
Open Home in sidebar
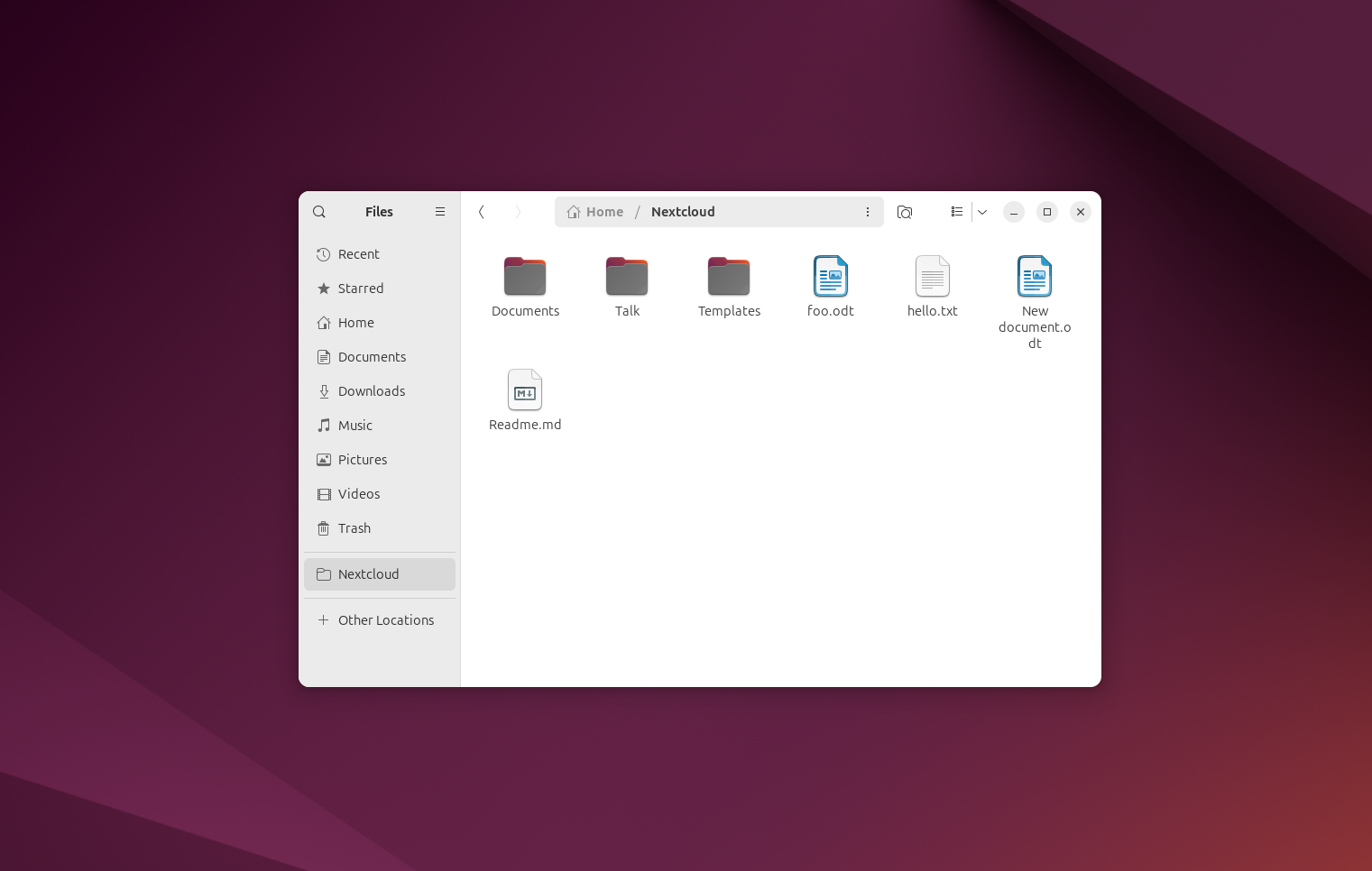(380, 323)
